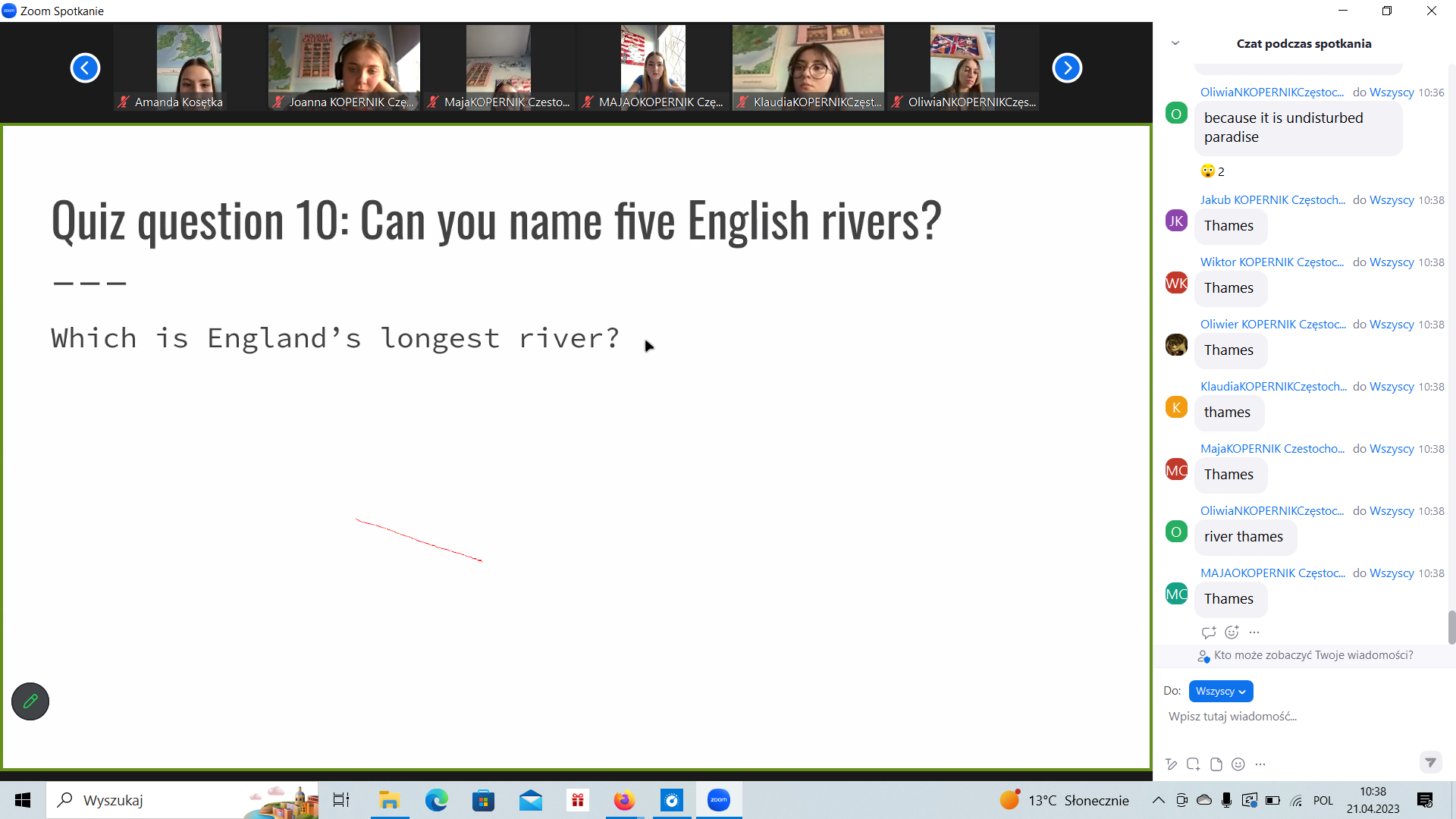Click the 'river thames' chat message
Image resolution: width=1456 pixels, height=819 pixels.
[x=1244, y=537]
